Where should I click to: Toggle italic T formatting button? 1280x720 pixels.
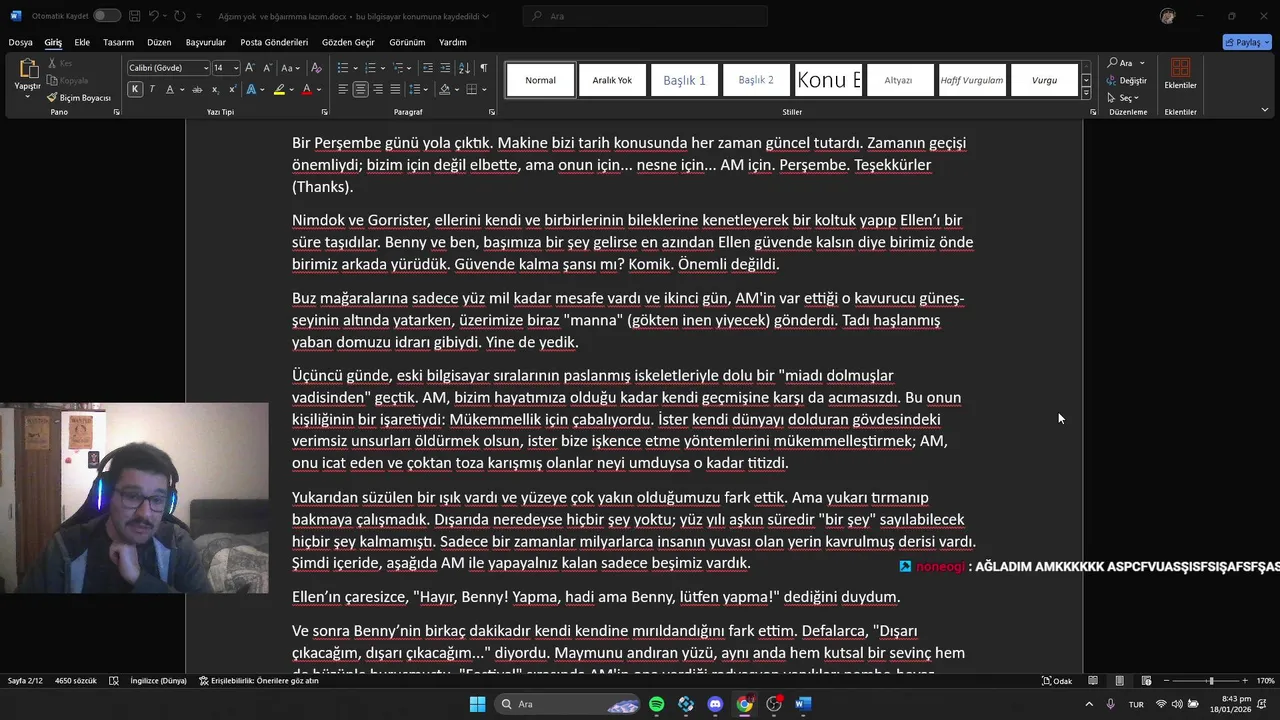[152, 89]
